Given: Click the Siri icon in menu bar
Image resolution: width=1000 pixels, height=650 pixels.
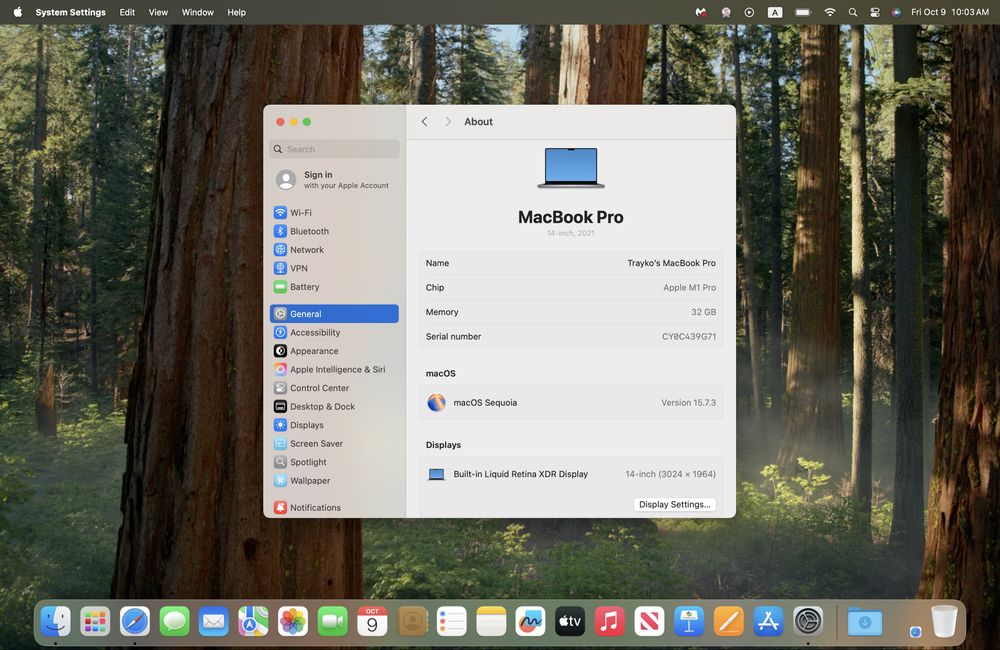Looking at the screenshot, I should 896,12.
